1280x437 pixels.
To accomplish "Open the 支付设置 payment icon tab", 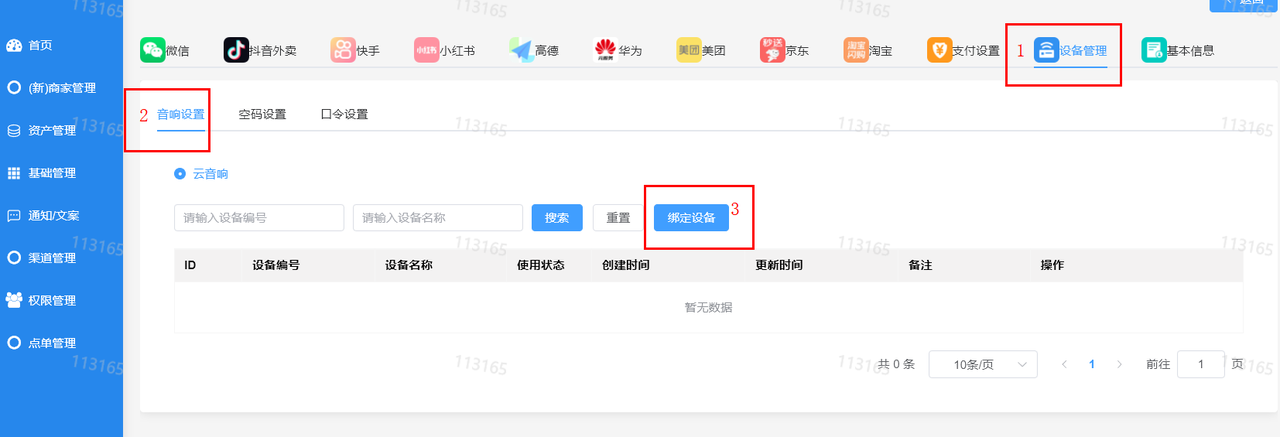I will point(939,50).
